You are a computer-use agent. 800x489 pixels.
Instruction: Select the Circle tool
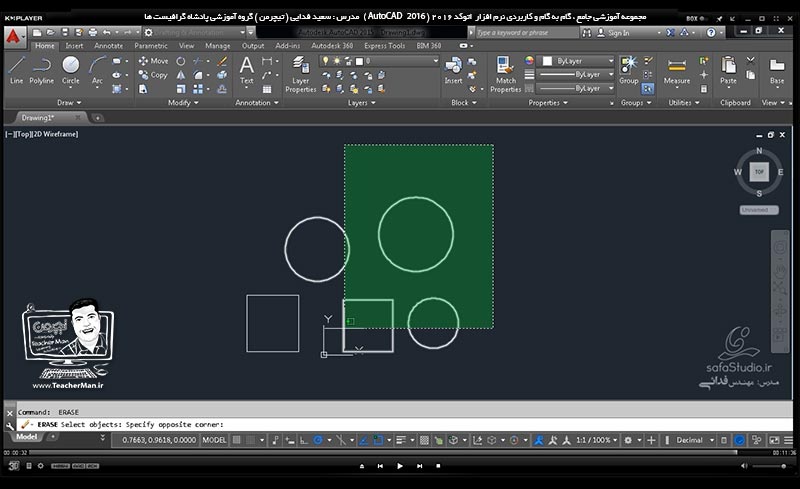tap(70, 70)
